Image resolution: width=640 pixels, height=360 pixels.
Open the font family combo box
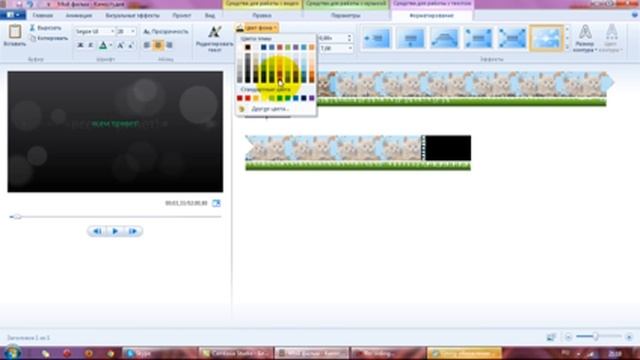(95, 31)
